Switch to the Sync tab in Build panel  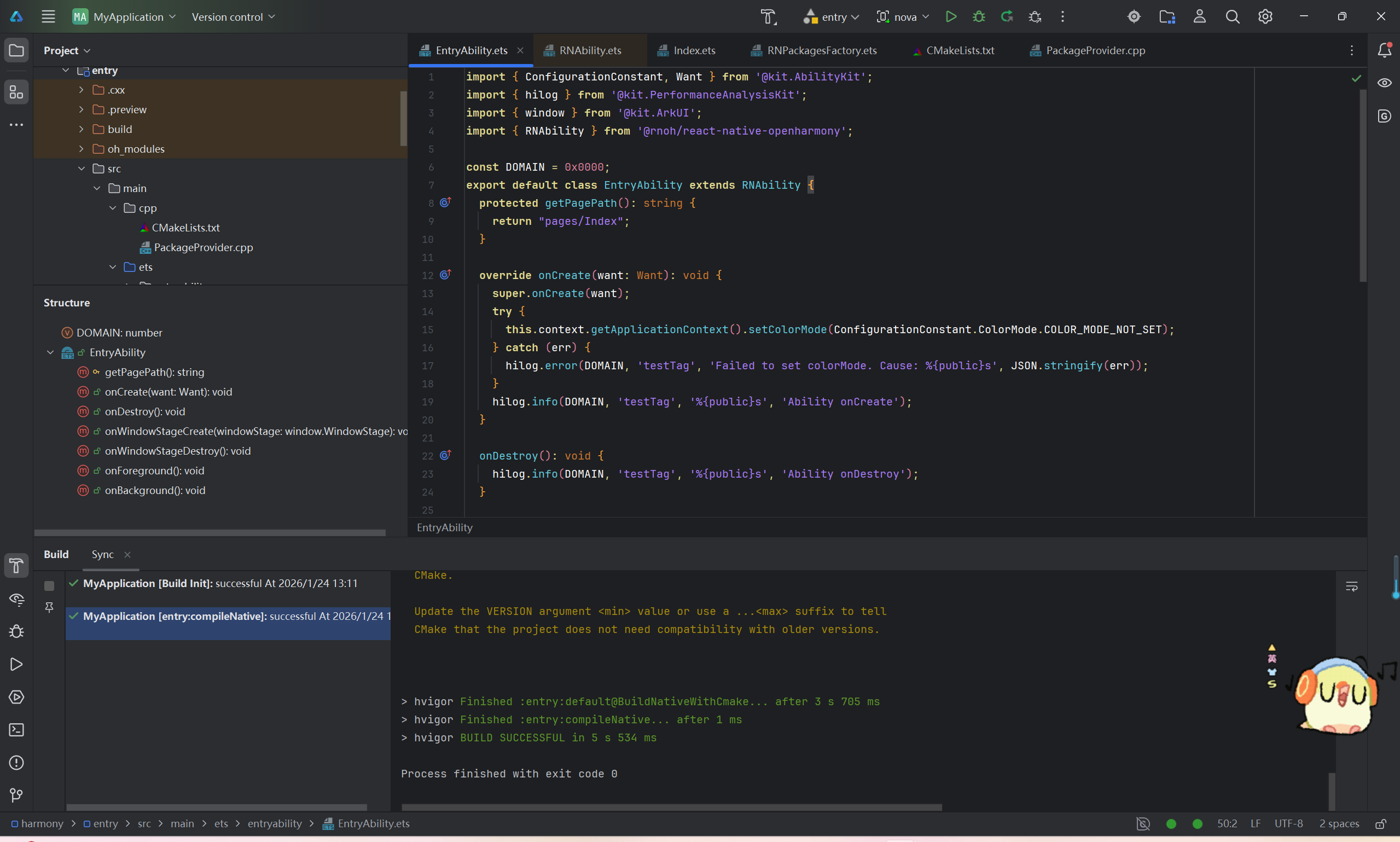(103, 554)
